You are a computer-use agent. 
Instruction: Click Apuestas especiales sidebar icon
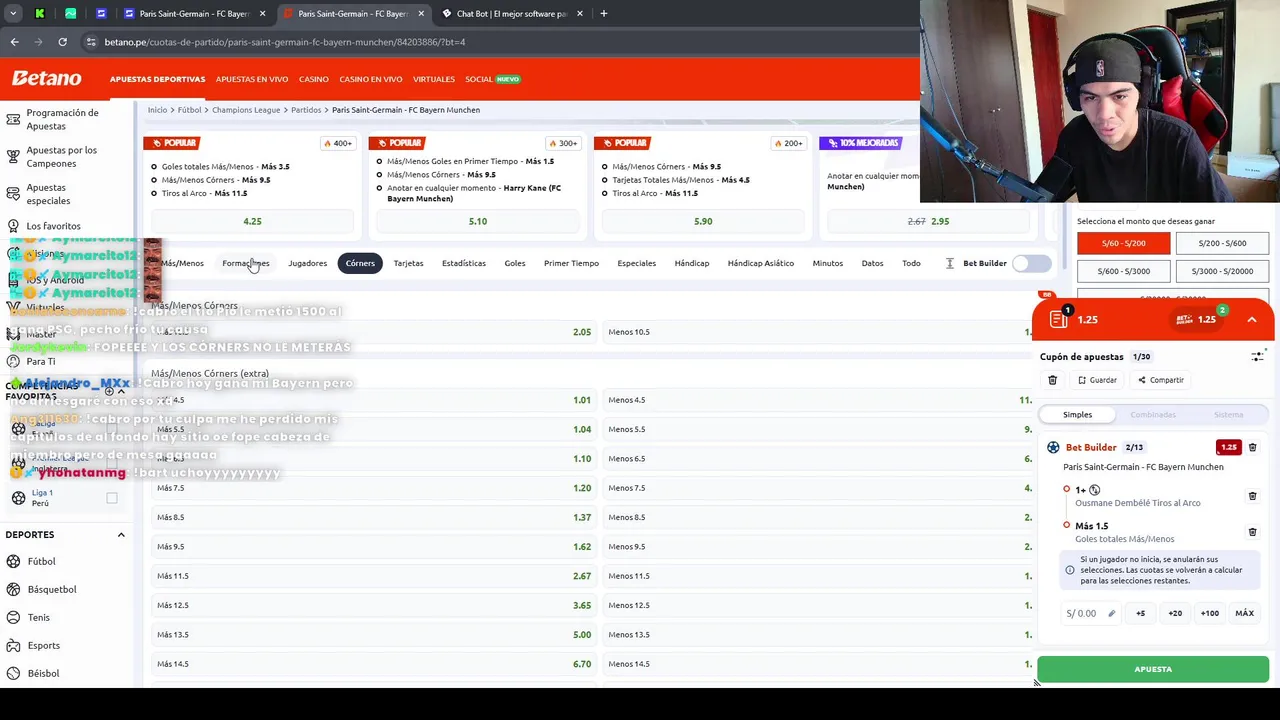13,194
